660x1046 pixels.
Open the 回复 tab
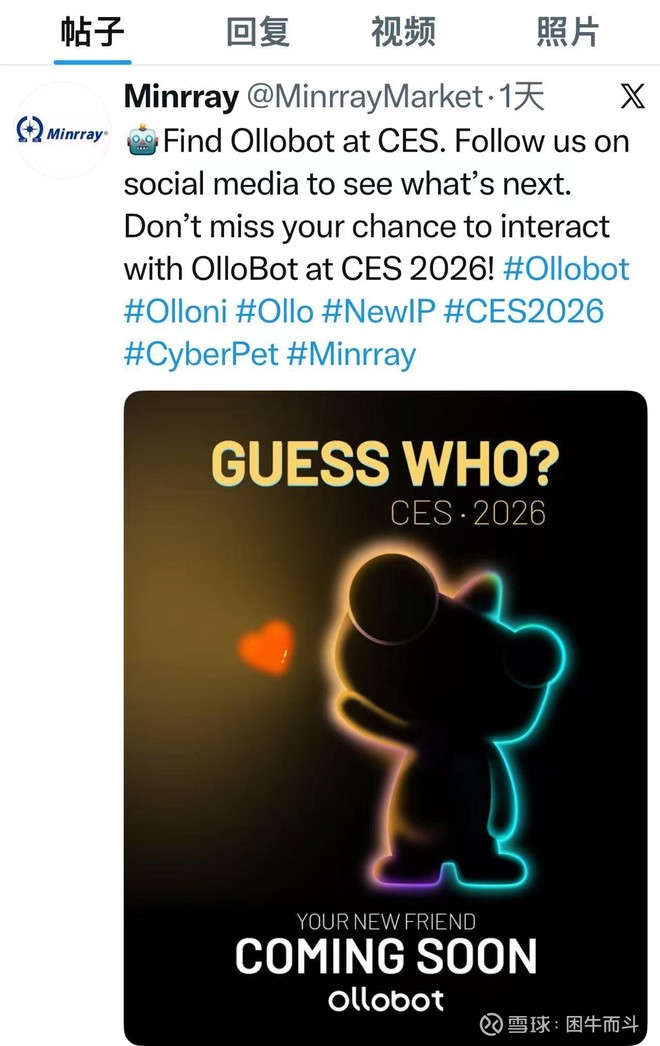[257, 32]
